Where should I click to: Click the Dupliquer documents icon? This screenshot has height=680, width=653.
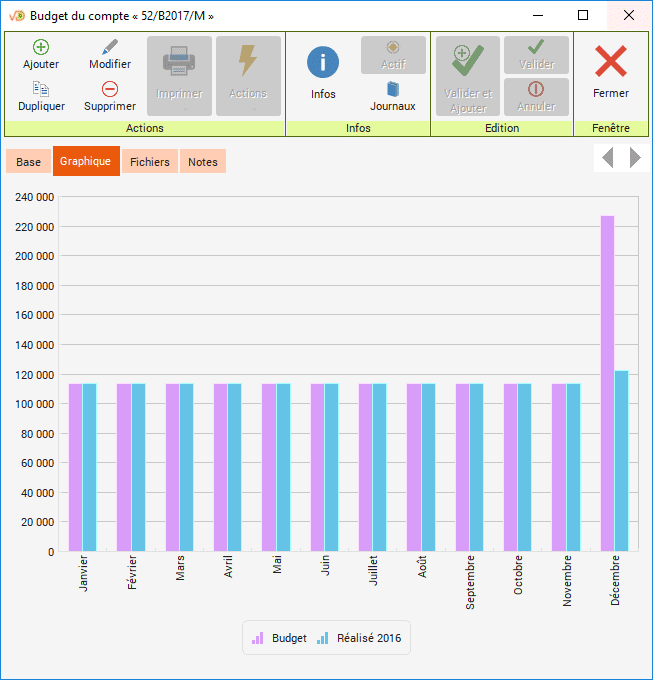(x=41, y=89)
